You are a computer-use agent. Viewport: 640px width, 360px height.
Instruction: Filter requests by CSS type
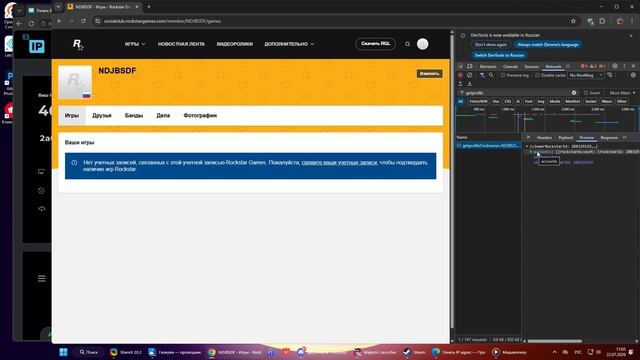coord(508,101)
